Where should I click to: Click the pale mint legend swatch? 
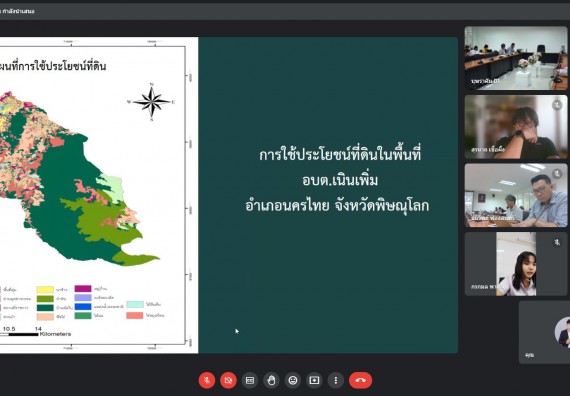(135, 304)
